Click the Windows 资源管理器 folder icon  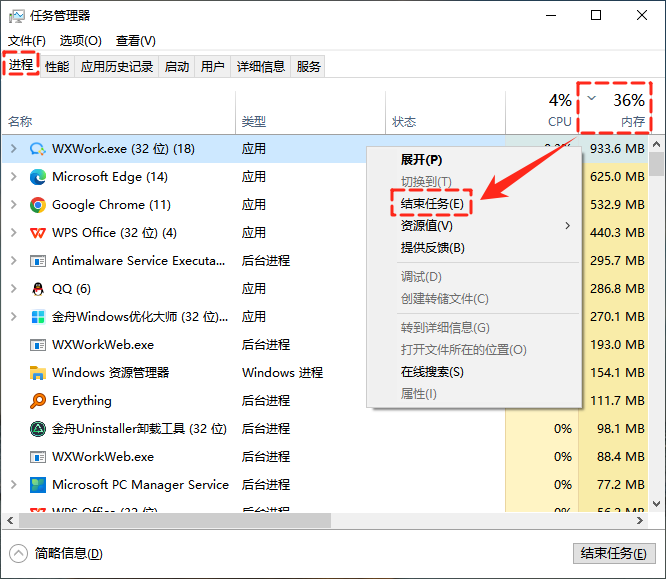pos(38,373)
